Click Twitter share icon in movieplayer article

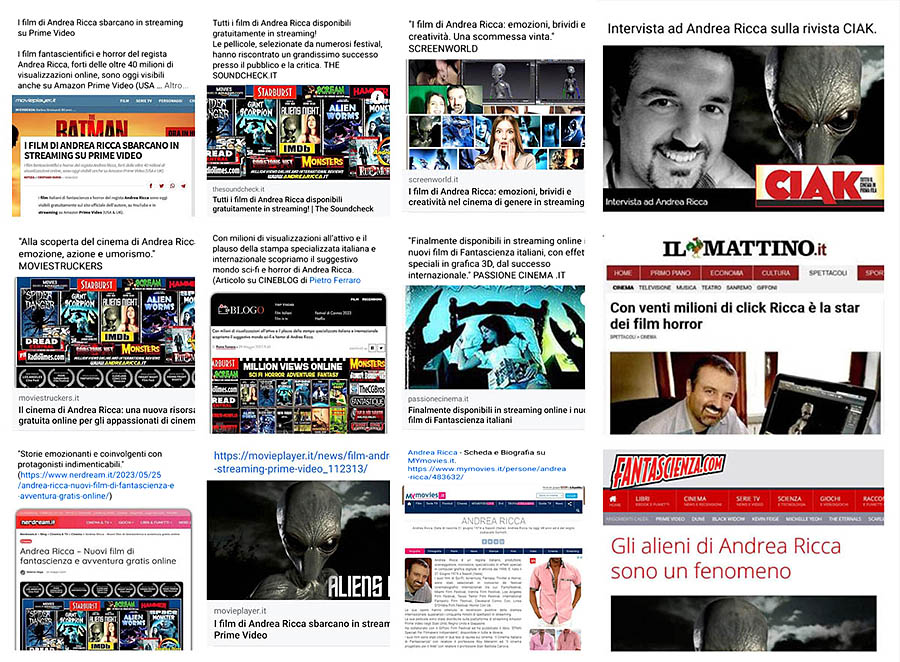tap(162, 185)
